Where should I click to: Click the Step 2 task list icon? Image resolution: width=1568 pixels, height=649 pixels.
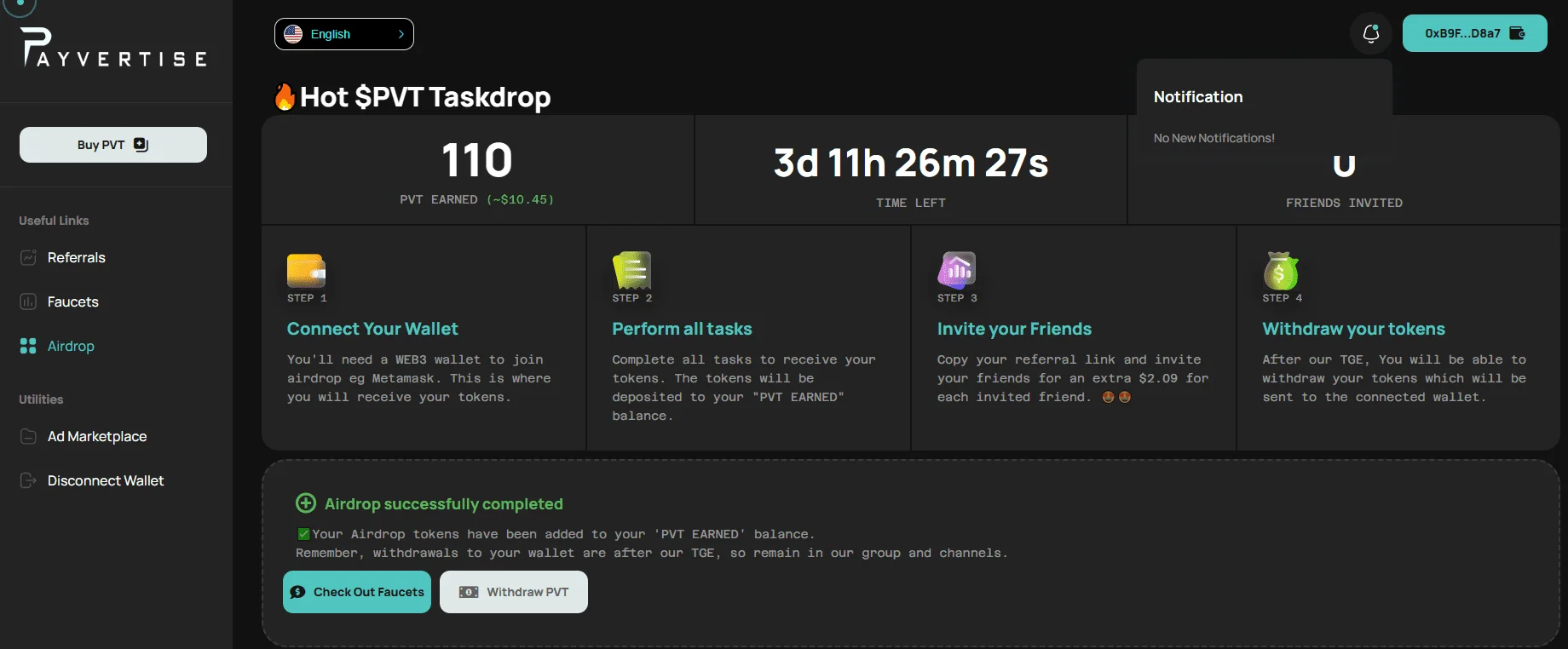[x=631, y=271]
